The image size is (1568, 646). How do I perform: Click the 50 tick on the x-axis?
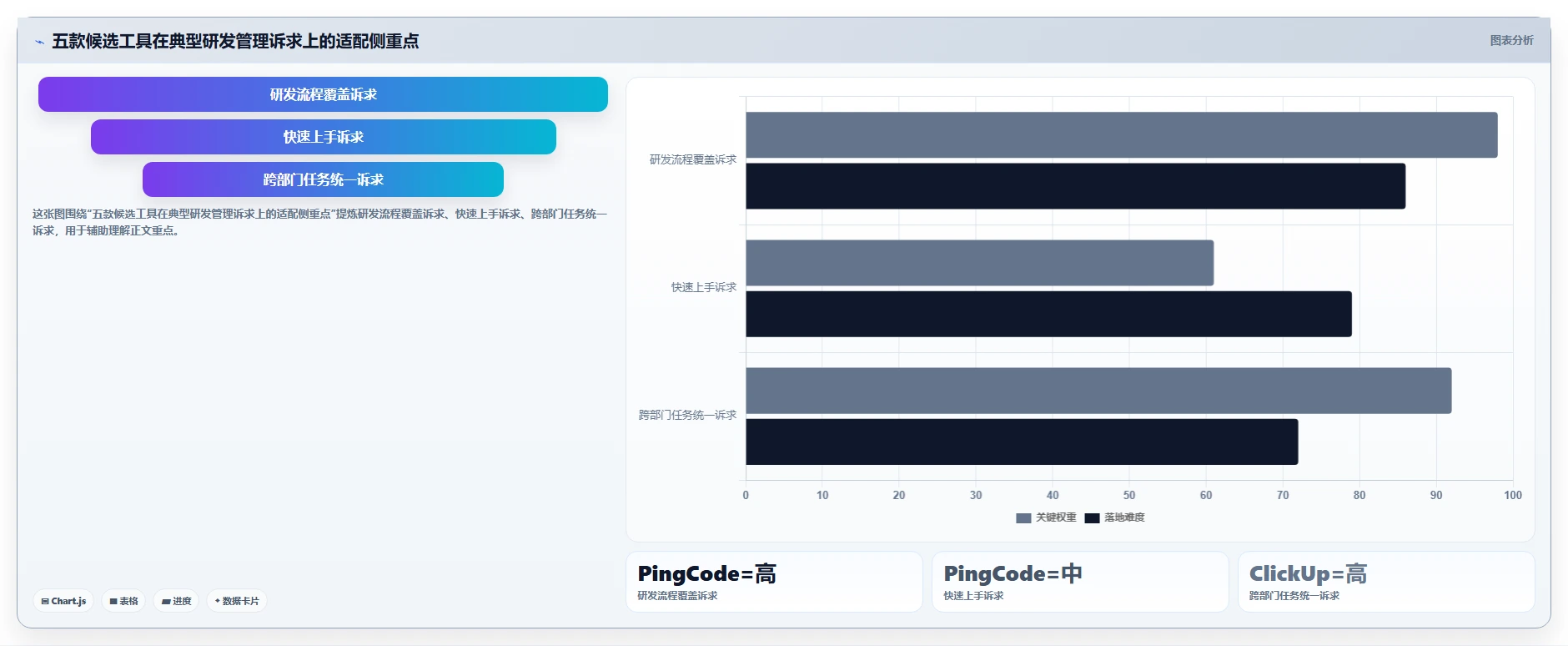coord(1129,495)
